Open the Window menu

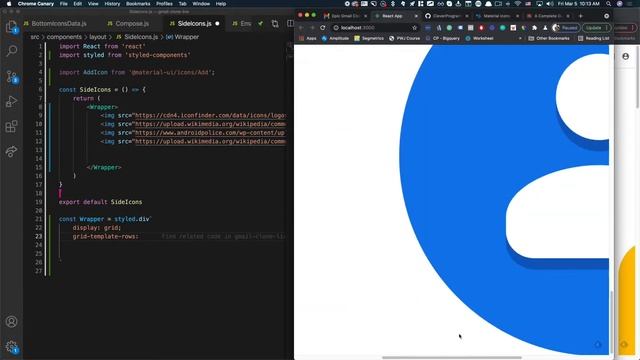tap(201, 4)
